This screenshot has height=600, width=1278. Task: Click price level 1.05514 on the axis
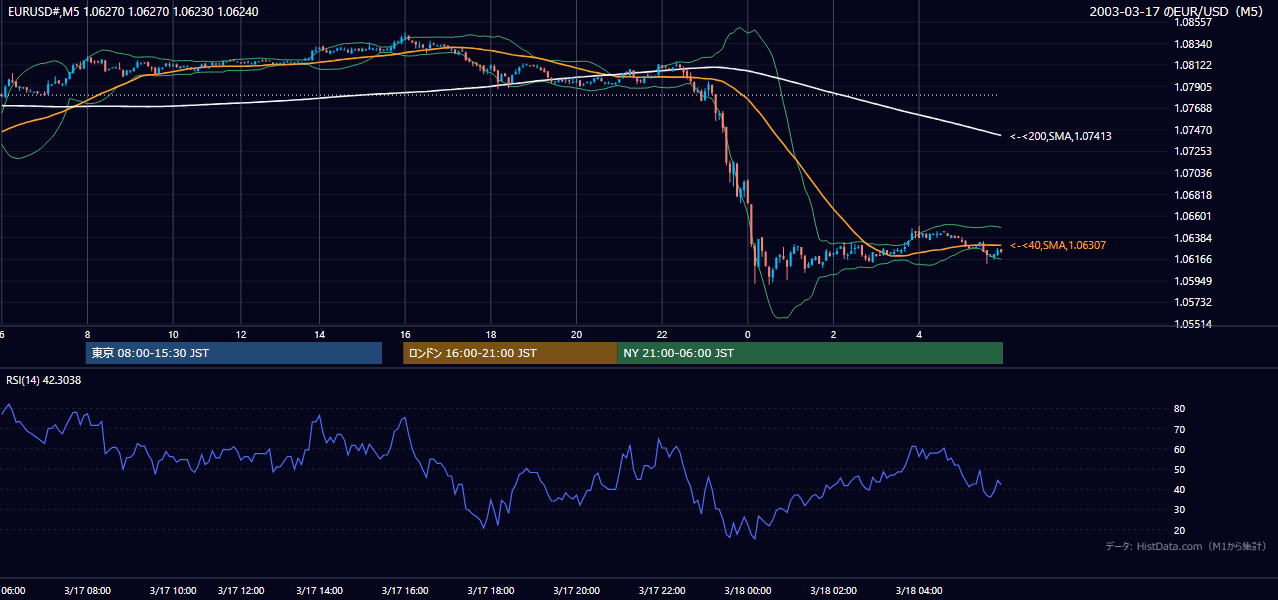[x=1193, y=324]
